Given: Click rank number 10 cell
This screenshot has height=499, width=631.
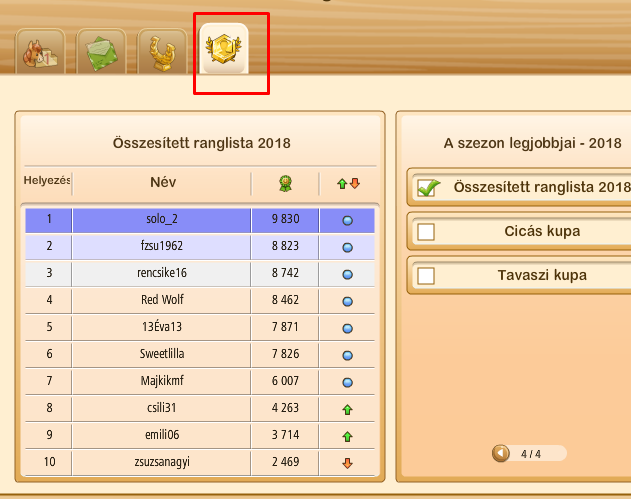Looking at the screenshot, I should (x=49, y=462).
